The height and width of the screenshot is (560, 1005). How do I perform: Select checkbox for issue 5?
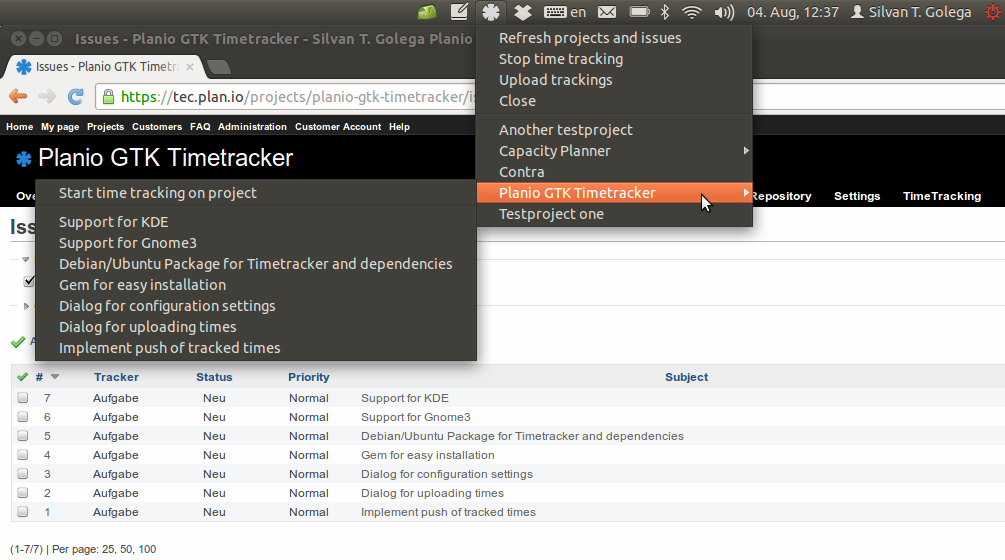[23, 436]
